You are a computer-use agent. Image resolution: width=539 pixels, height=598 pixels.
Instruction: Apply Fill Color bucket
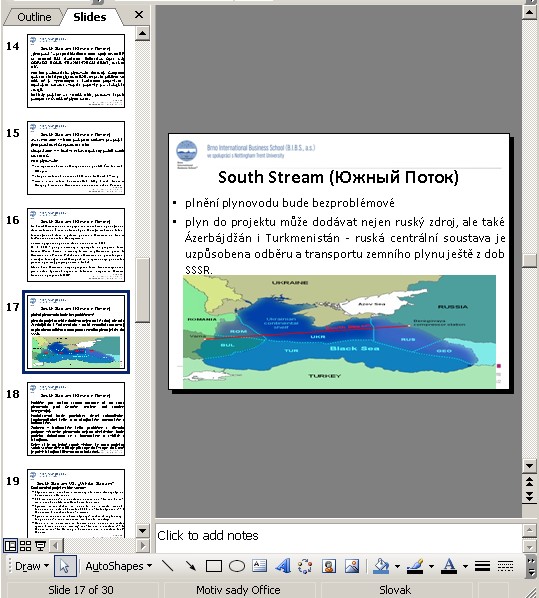pyautogui.click(x=381, y=566)
